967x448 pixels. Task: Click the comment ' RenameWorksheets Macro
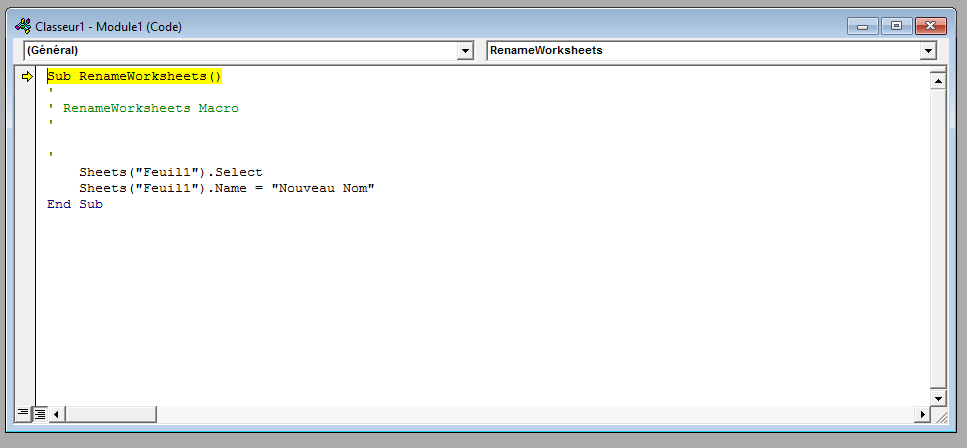point(143,109)
